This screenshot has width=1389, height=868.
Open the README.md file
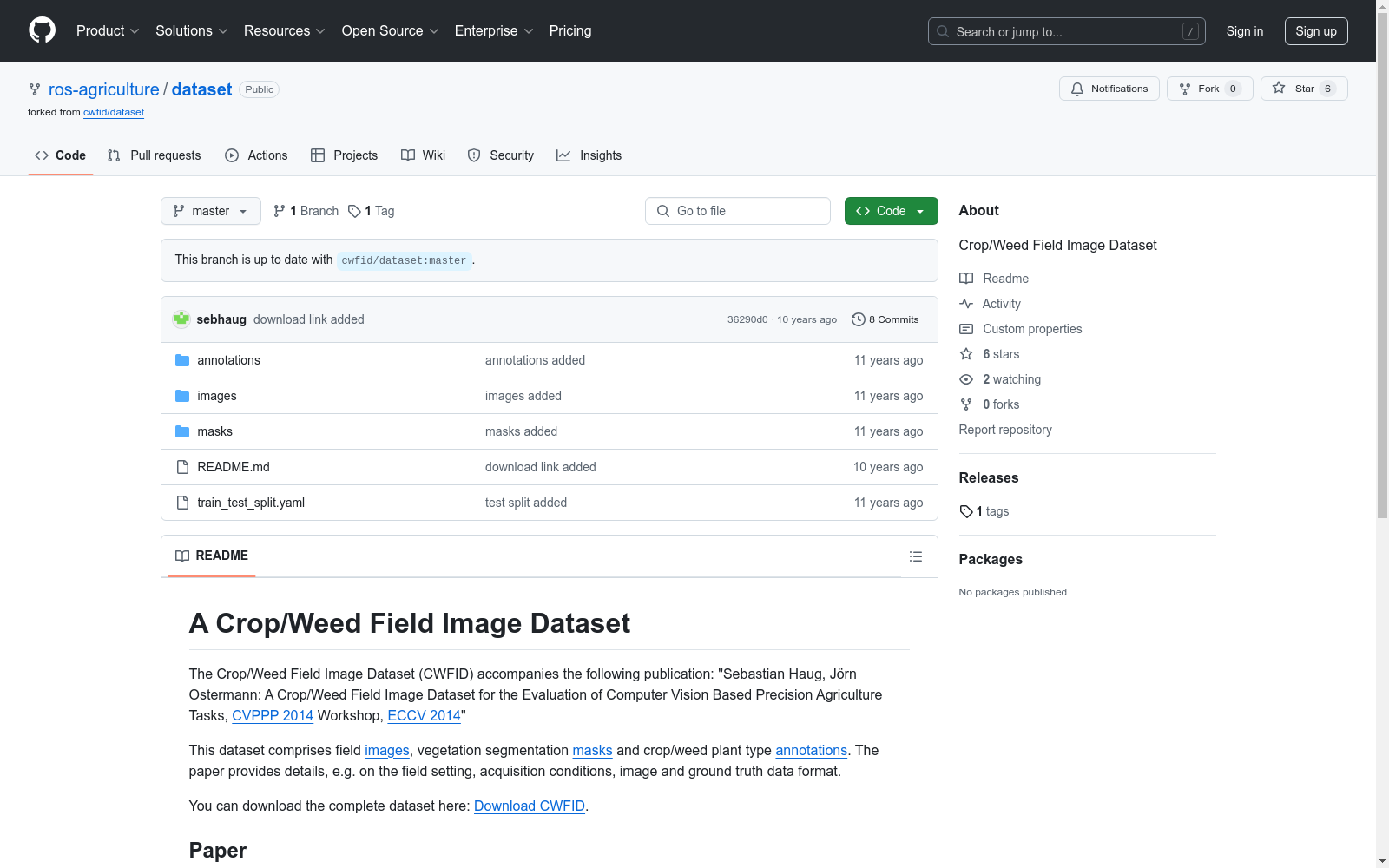pos(234,467)
